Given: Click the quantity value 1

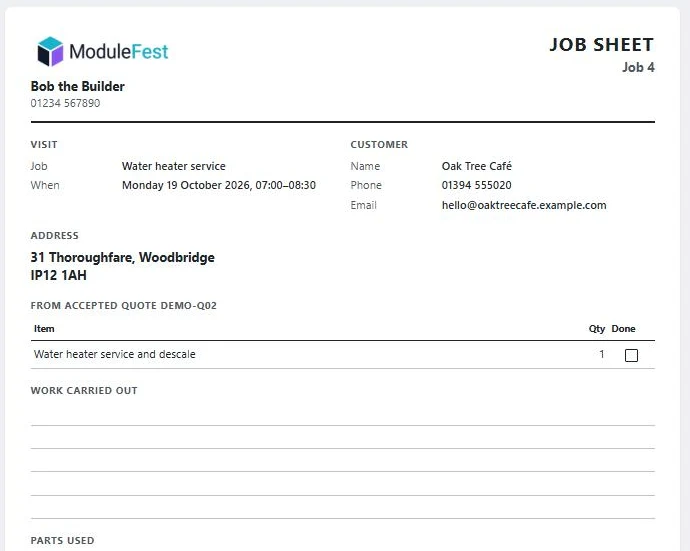Looking at the screenshot, I should 602,354.
